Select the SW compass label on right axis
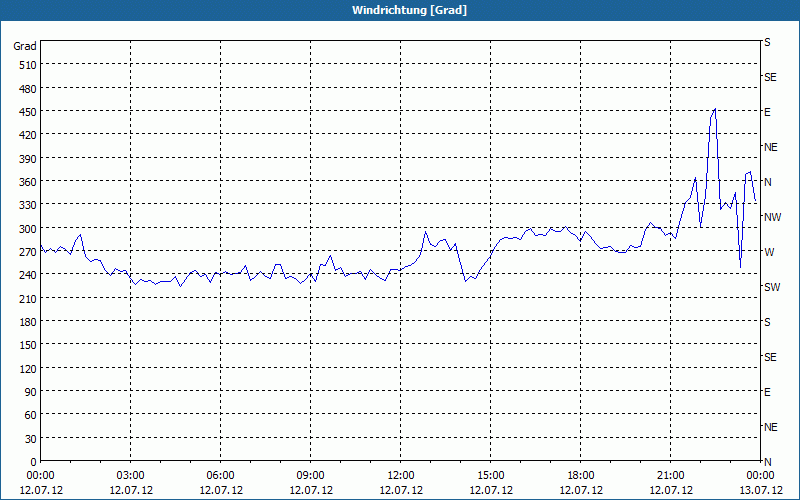 (772, 287)
